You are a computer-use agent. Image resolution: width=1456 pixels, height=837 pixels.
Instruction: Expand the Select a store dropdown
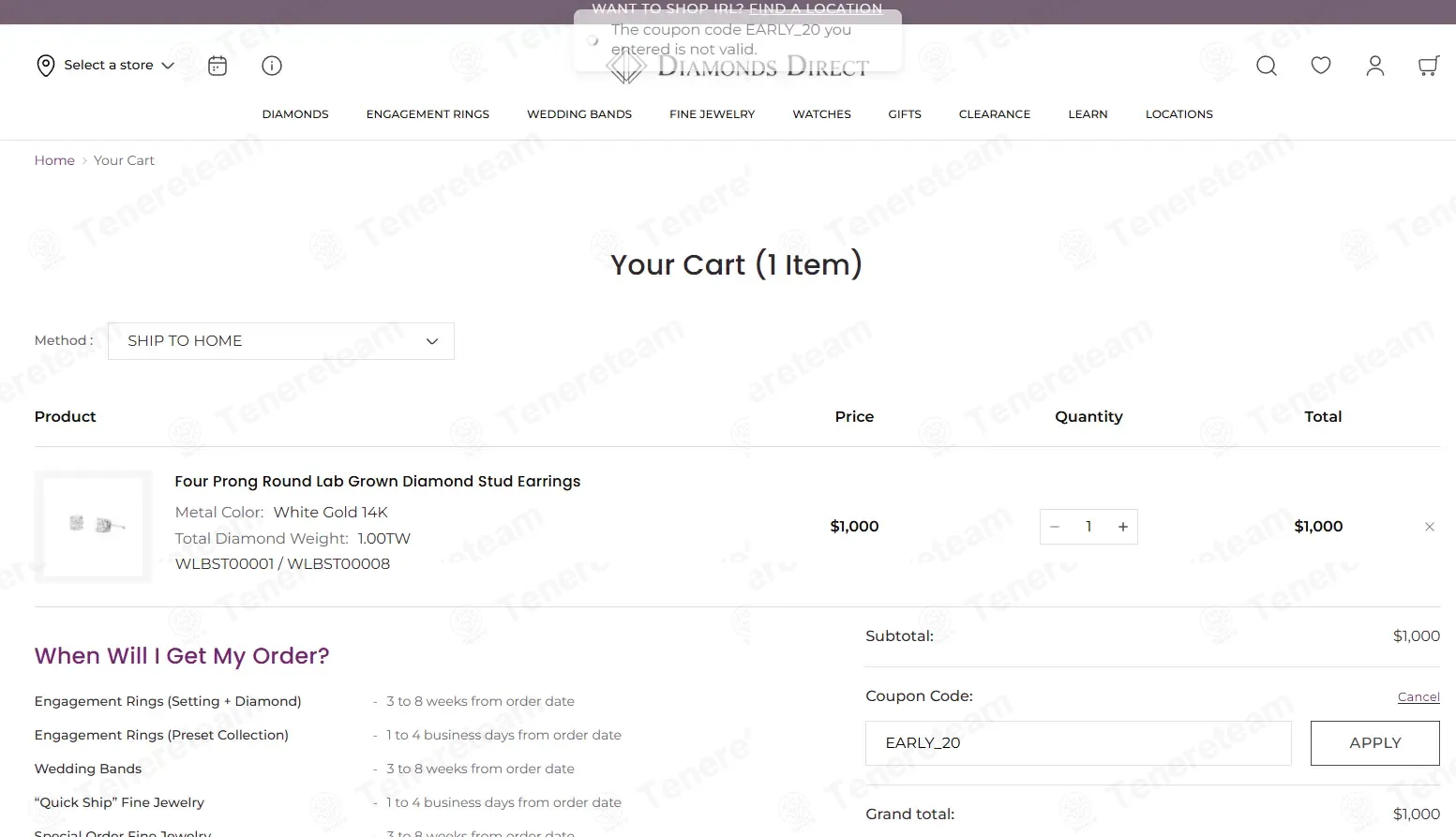pyautogui.click(x=119, y=66)
